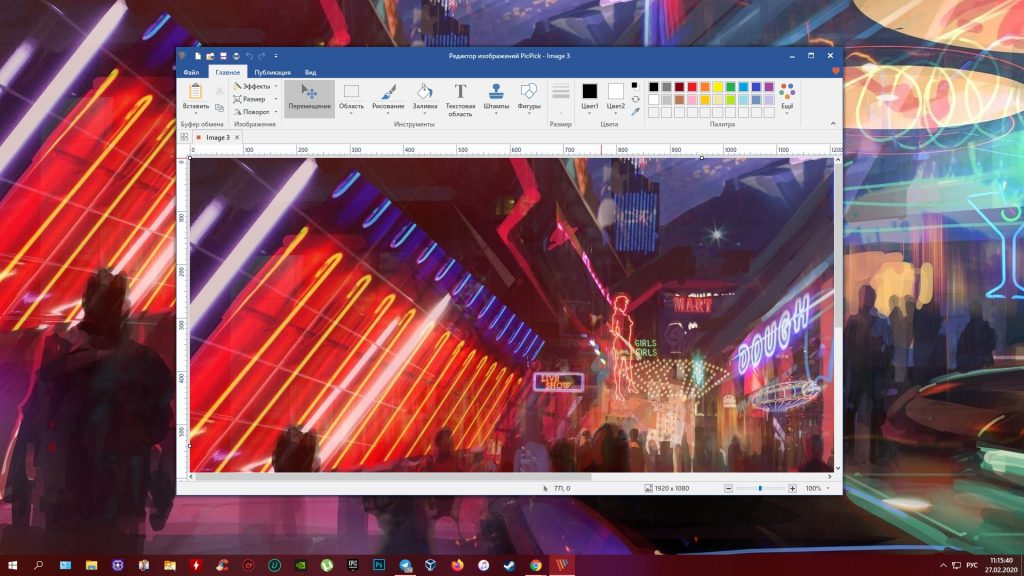Pick the purple swatch in Палитра top row

click(x=769, y=87)
